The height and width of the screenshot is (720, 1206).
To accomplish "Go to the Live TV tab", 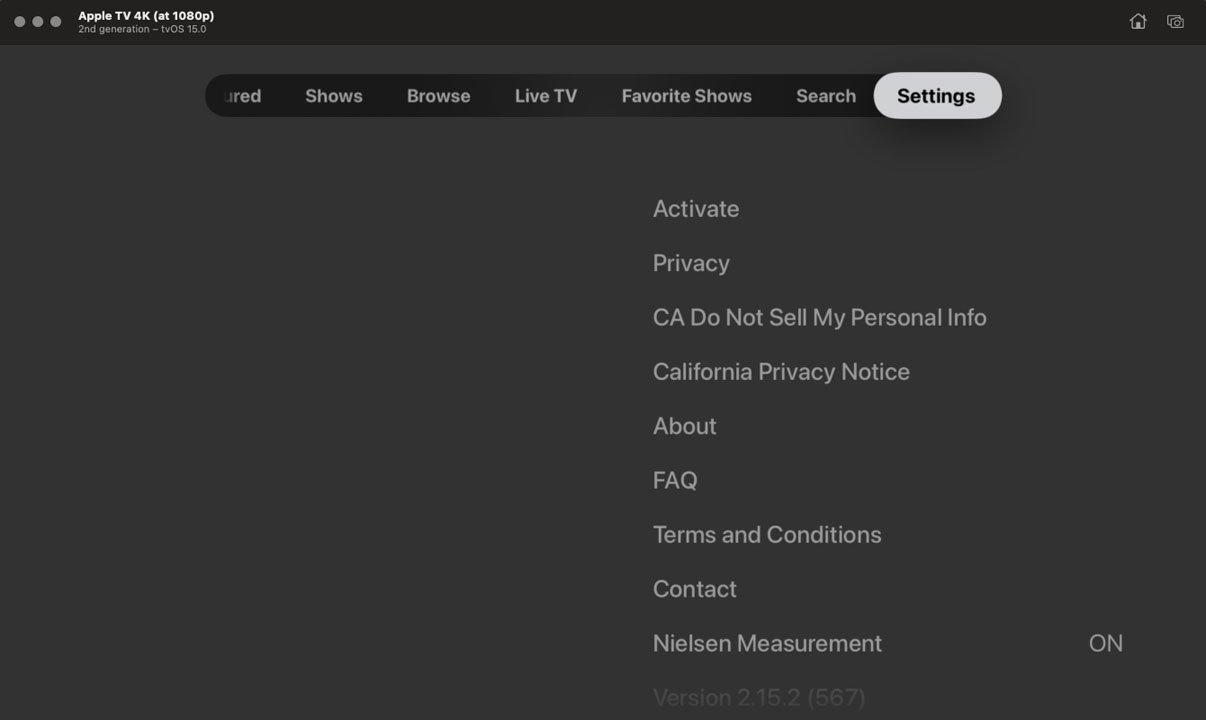I will [x=545, y=95].
